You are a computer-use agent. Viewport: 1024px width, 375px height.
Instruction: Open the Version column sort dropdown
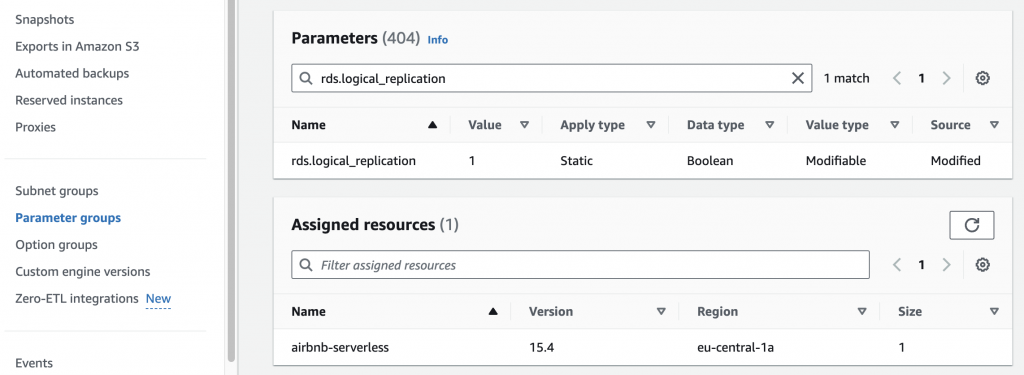[x=661, y=312]
